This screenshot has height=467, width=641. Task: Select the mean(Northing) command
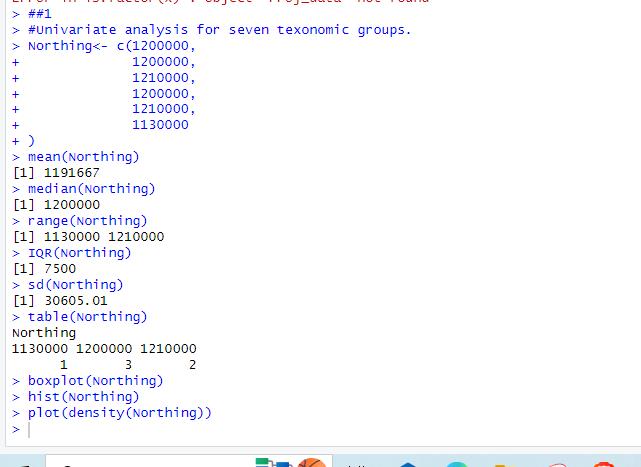click(x=83, y=157)
